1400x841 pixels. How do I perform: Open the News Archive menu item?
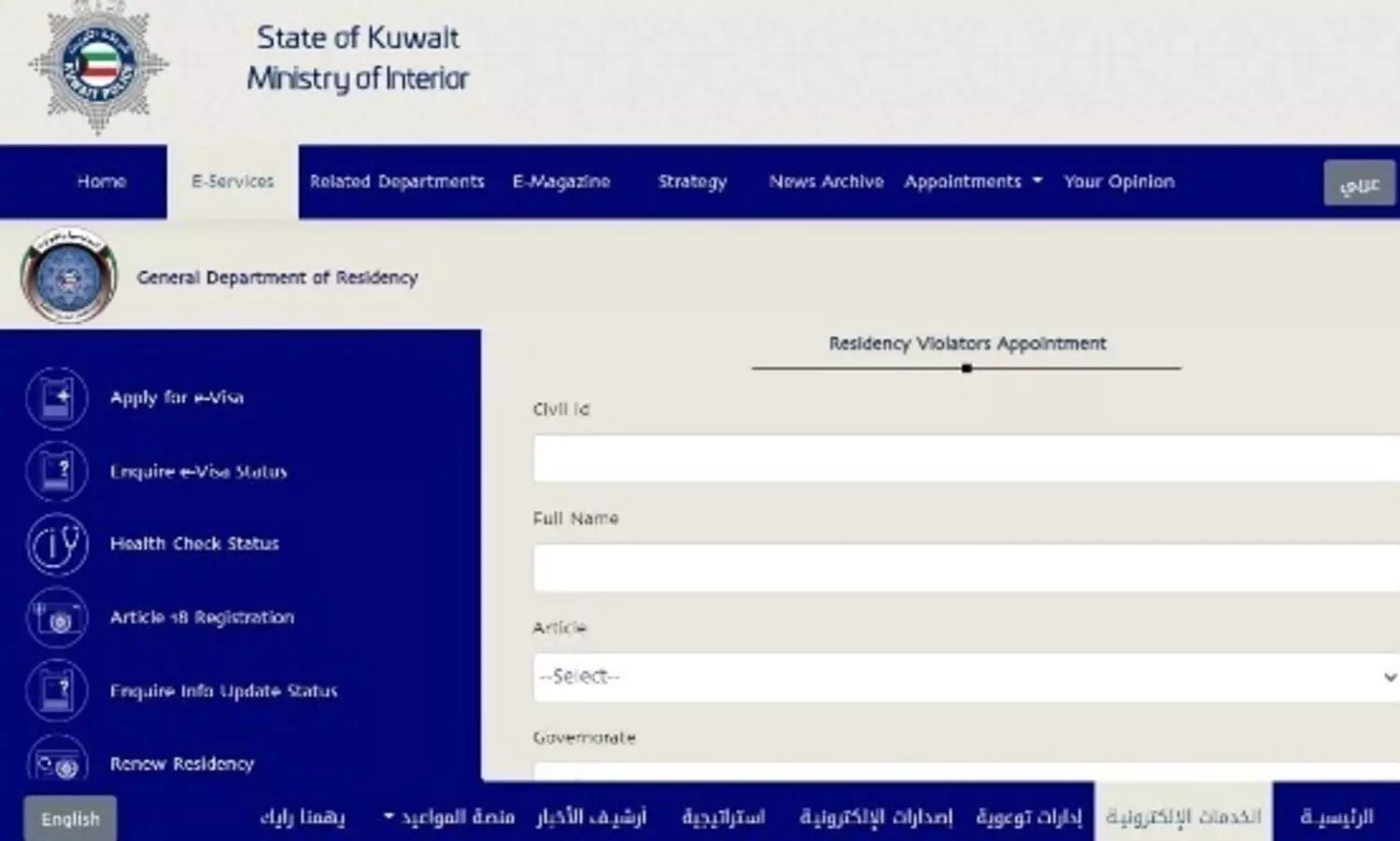tap(826, 181)
